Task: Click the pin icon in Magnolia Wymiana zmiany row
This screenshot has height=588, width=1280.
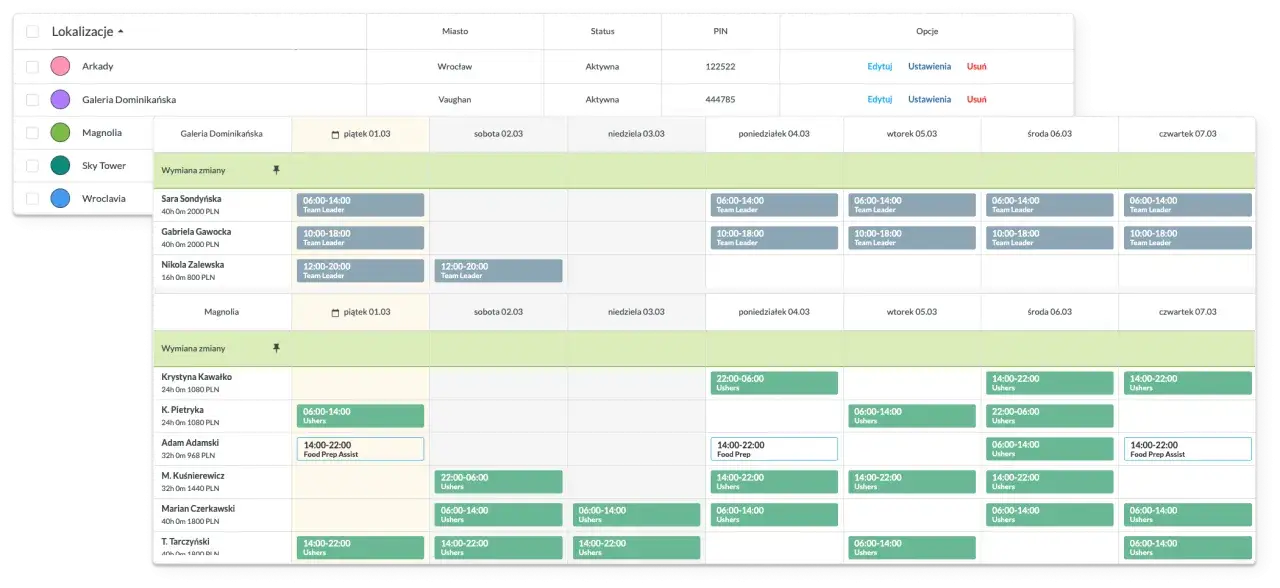Action: click(276, 348)
